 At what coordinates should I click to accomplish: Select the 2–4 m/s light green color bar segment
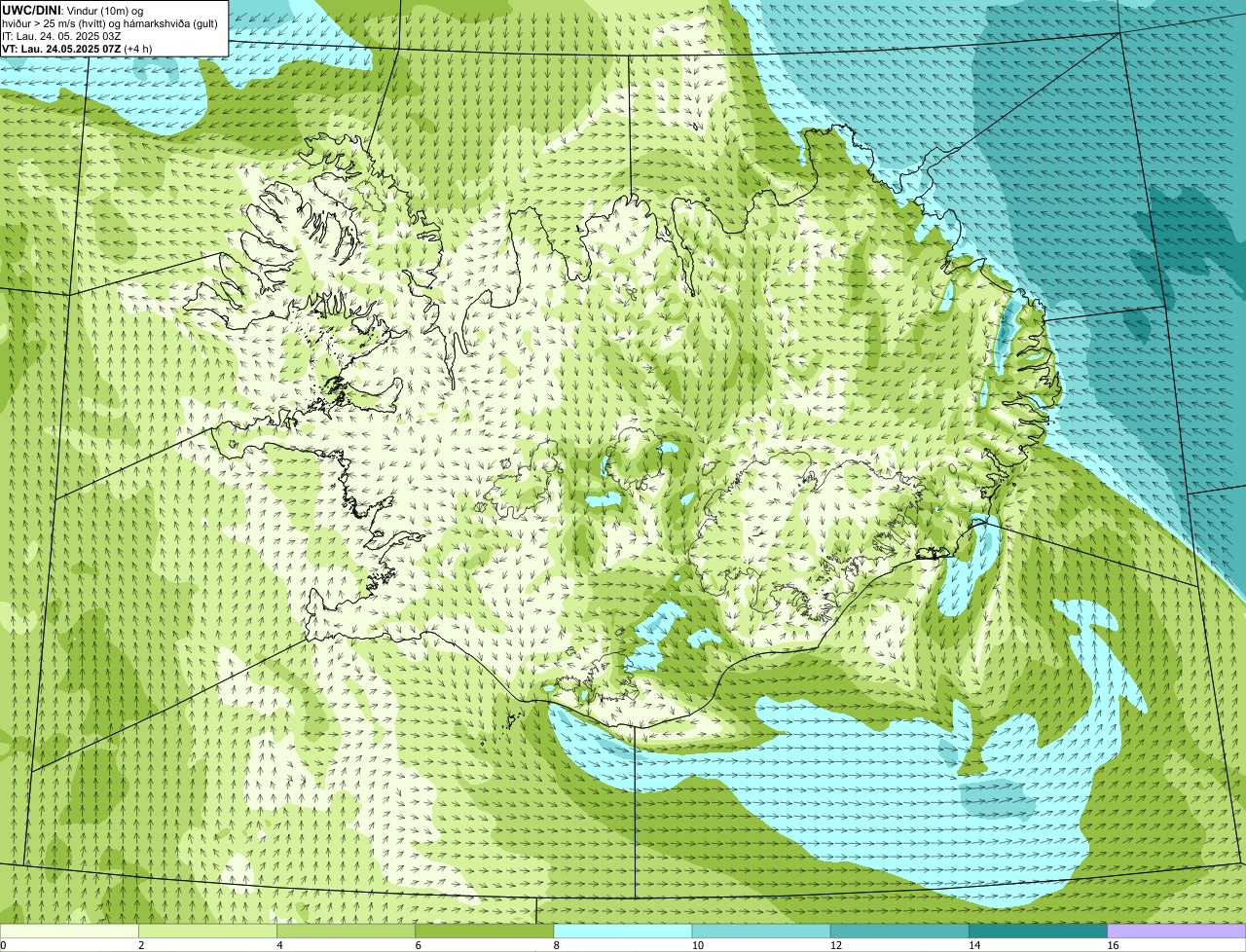207,932
